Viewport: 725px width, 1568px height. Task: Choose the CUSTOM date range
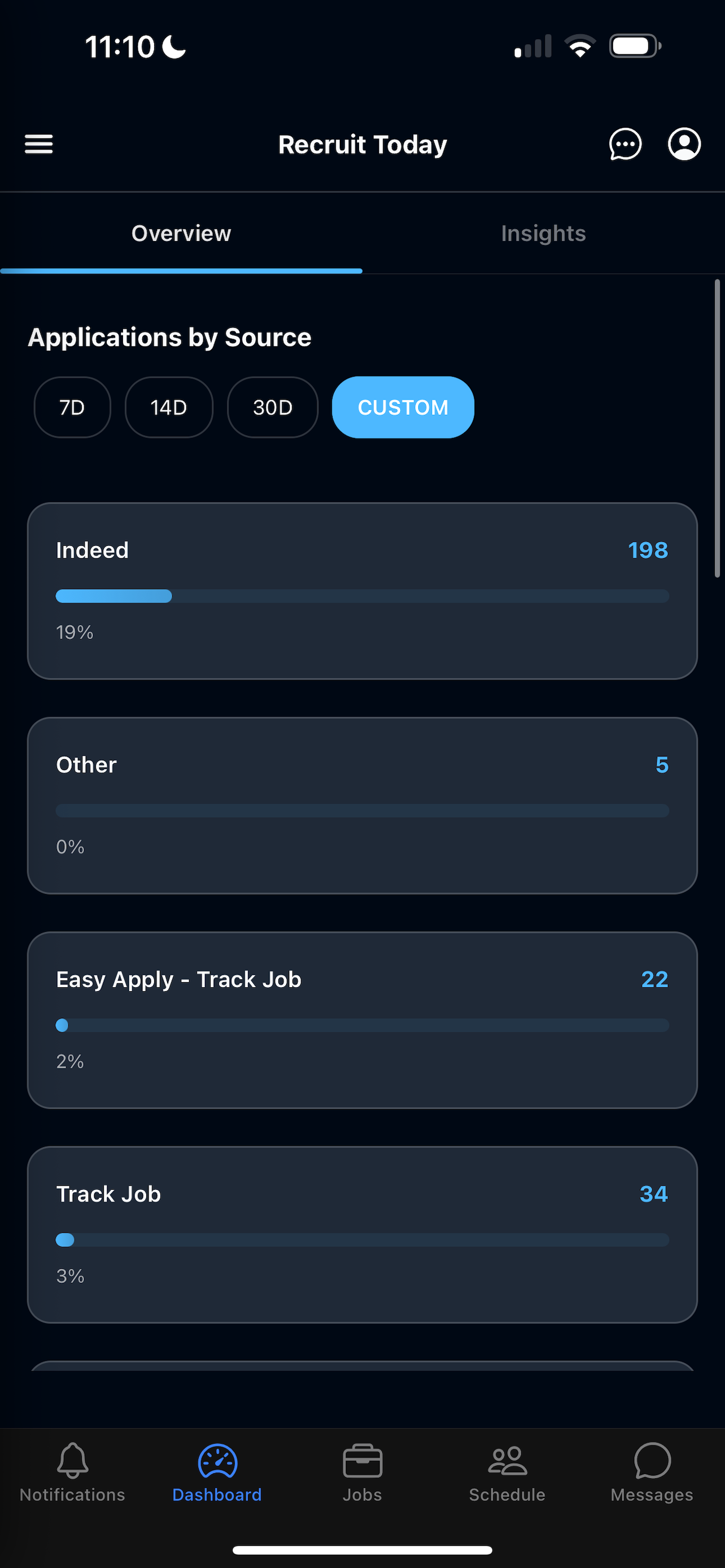coord(403,407)
